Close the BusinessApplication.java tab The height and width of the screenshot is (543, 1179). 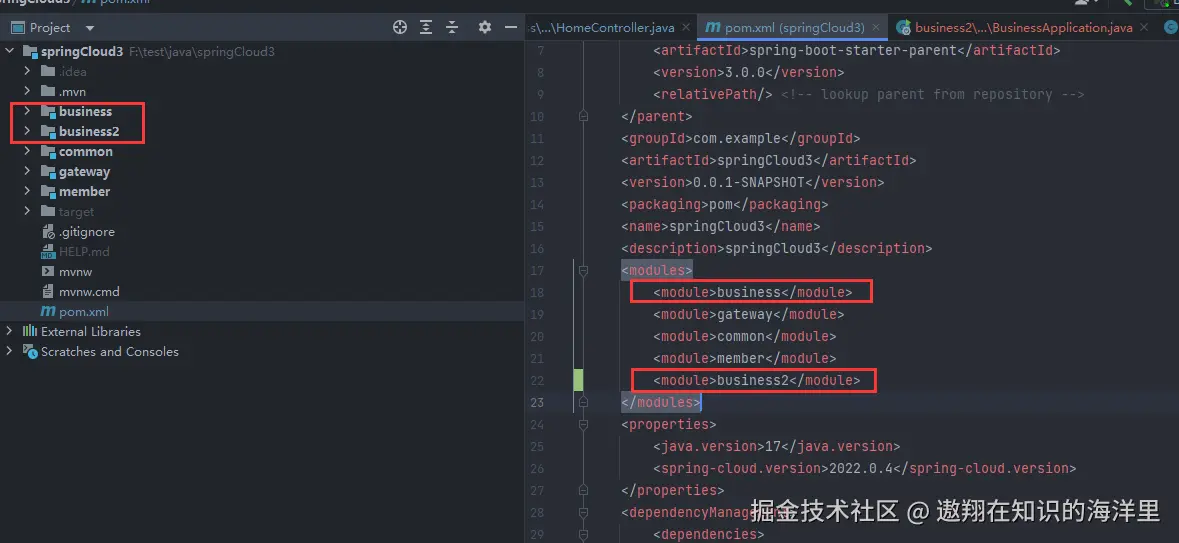pyautogui.click(x=1144, y=28)
